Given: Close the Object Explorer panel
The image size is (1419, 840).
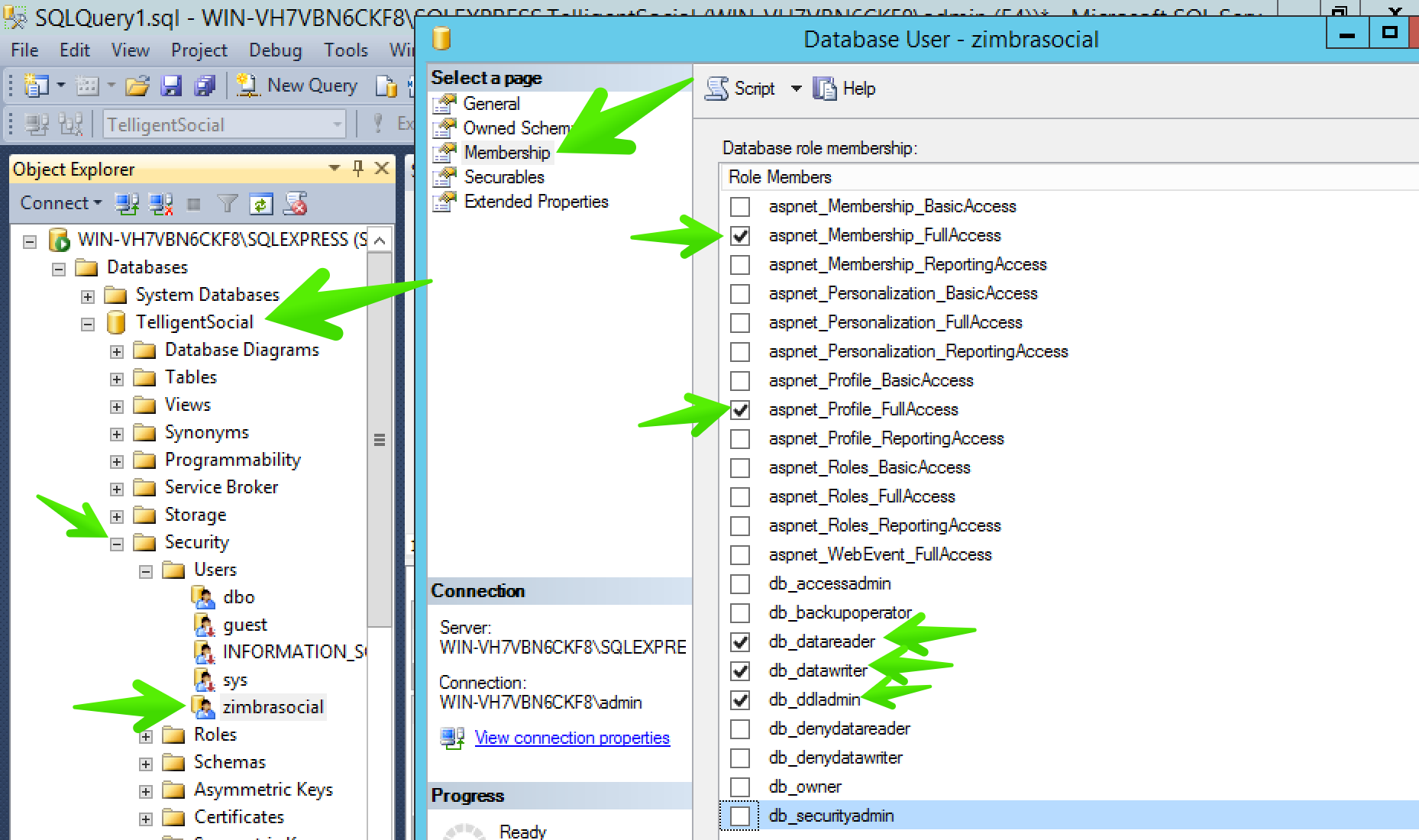Looking at the screenshot, I should click(382, 168).
